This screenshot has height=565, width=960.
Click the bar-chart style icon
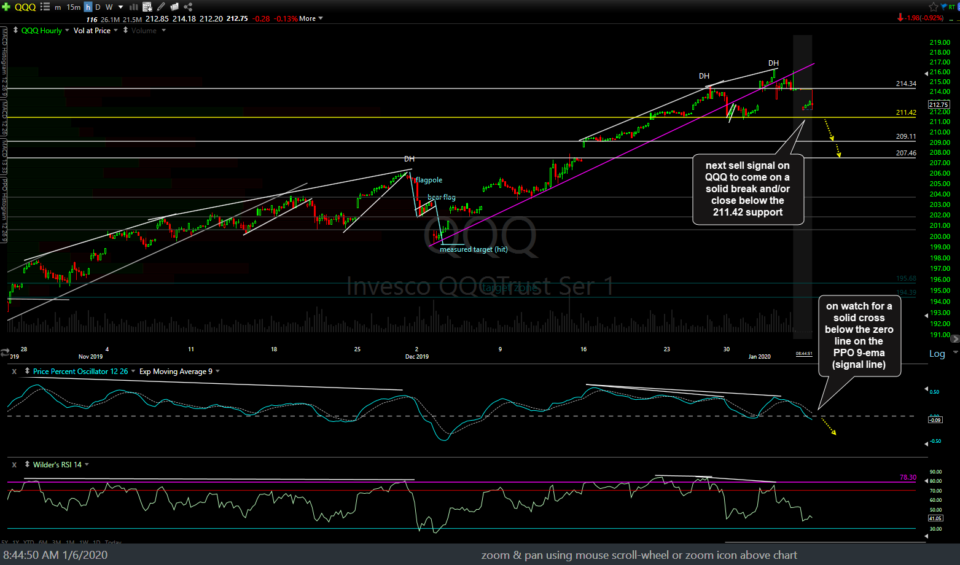coord(133,7)
